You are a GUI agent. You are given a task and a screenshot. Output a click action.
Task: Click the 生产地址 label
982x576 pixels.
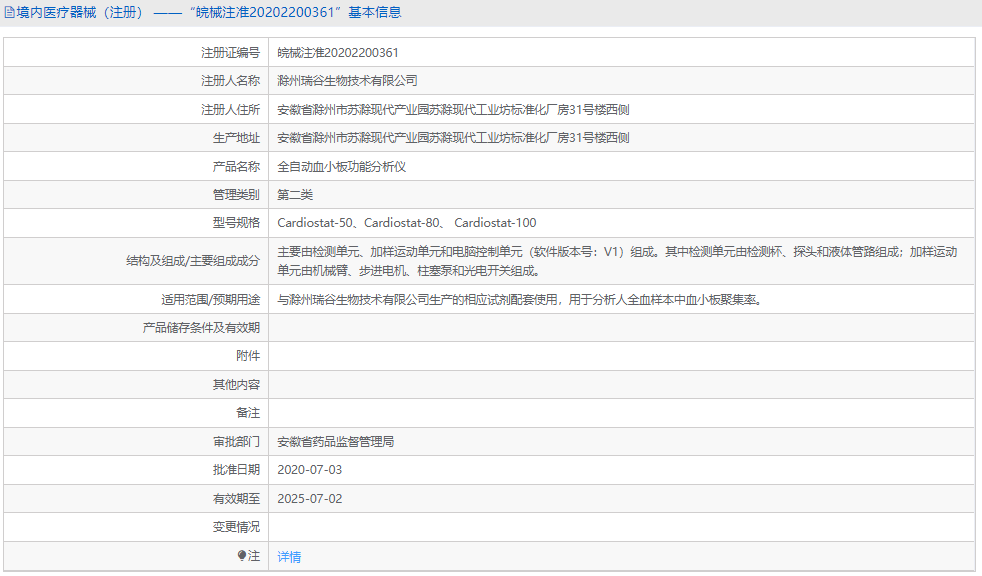pyautogui.click(x=236, y=138)
